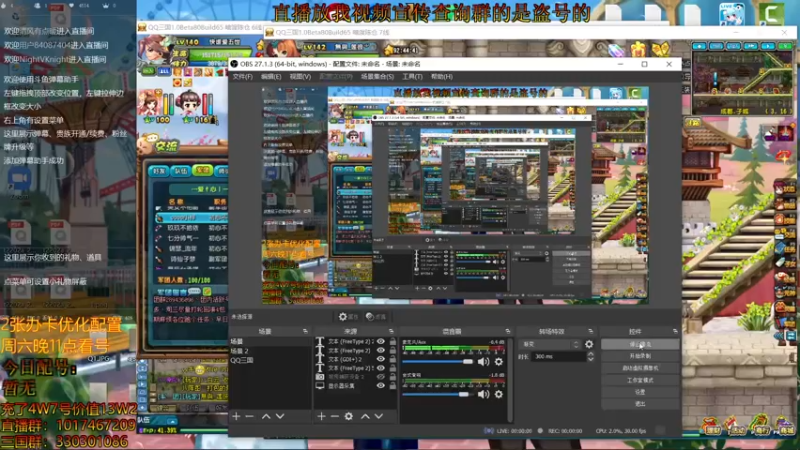Open source 滤镜 filters button above panels

(x=376, y=317)
